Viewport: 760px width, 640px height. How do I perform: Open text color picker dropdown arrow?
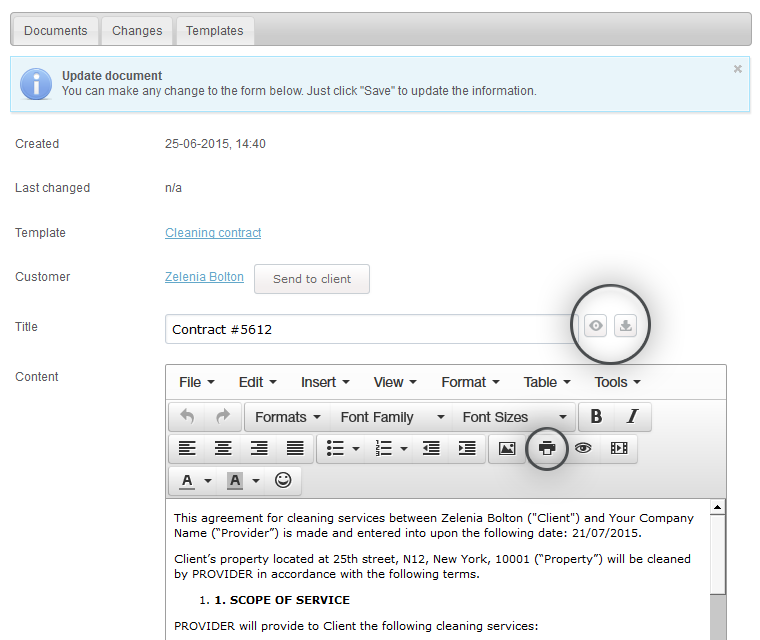(x=208, y=481)
